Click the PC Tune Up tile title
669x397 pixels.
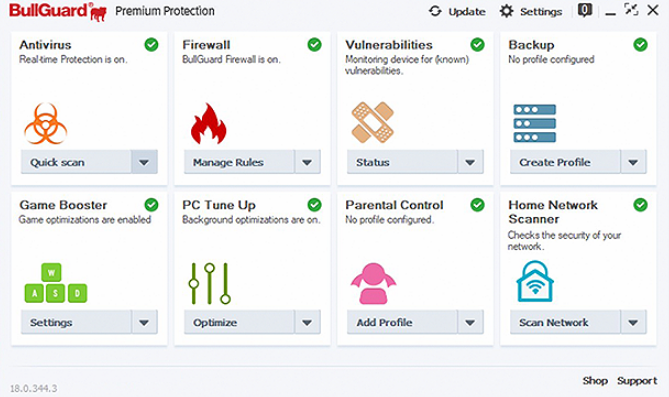pos(219,205)
